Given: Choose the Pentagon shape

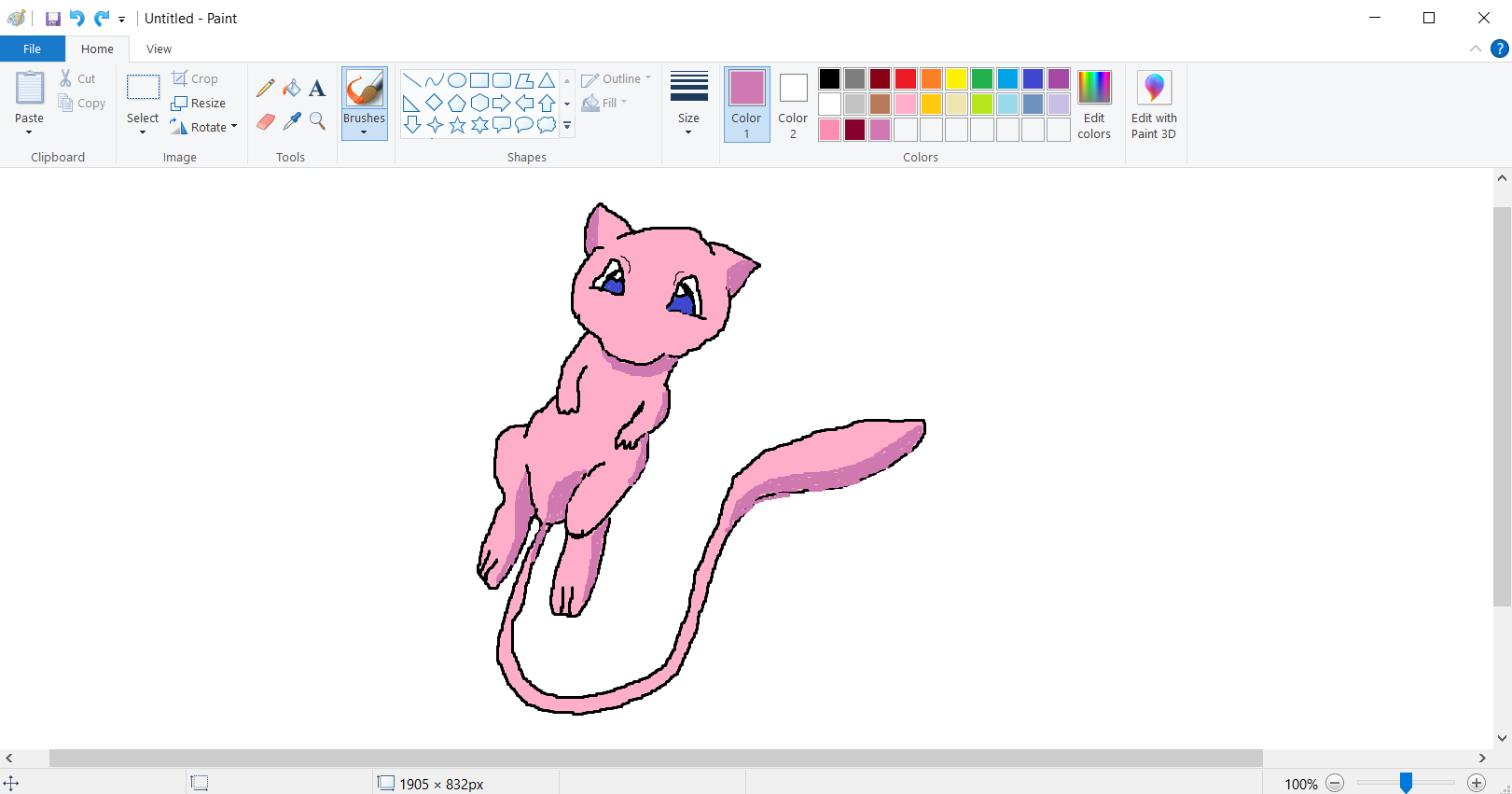Looking at the screenshot, I should pos(457,103).
